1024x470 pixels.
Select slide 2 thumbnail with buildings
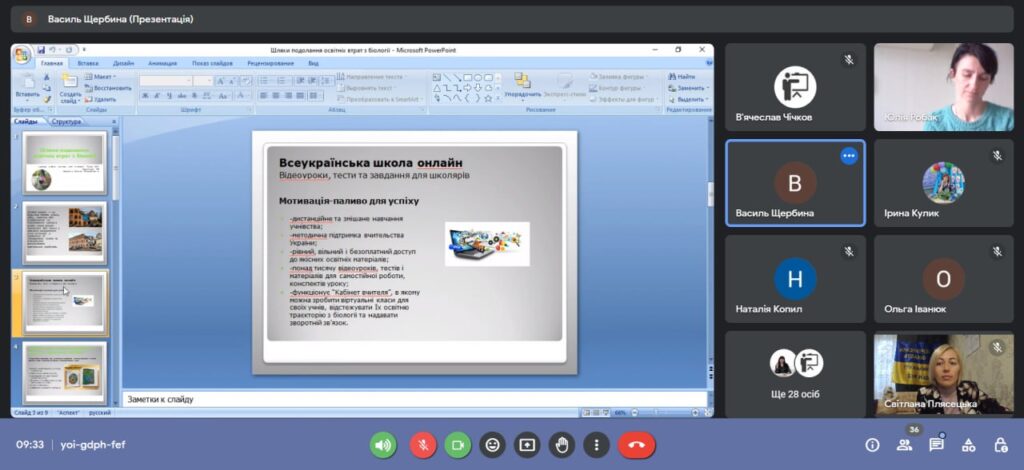pyautogui.click(x=65, y=232)
